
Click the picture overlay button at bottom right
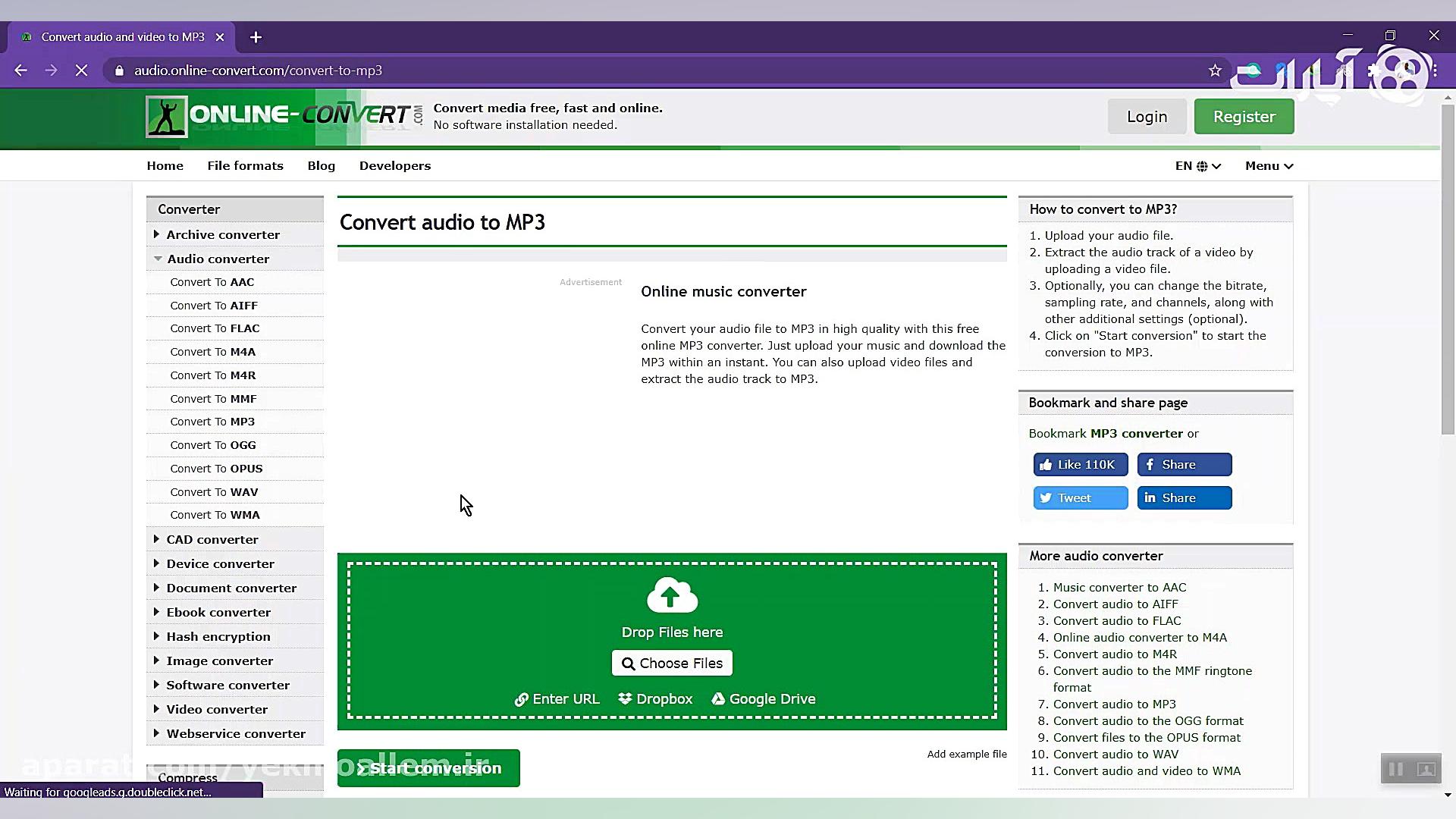point(1426,769)
